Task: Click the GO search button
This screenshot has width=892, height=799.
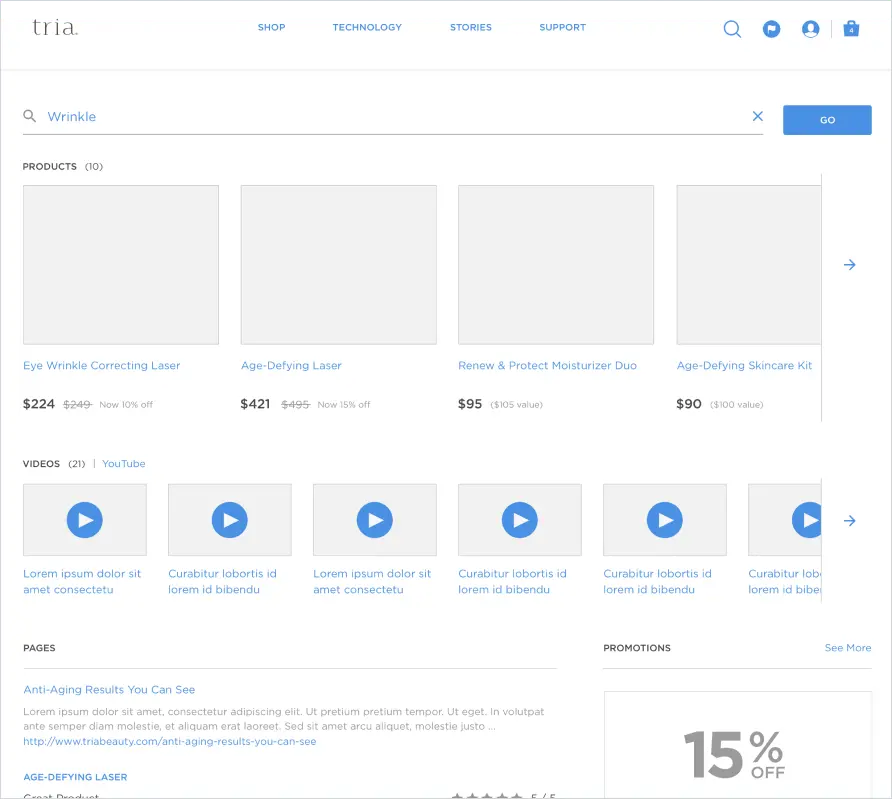Action: (827, 120)
